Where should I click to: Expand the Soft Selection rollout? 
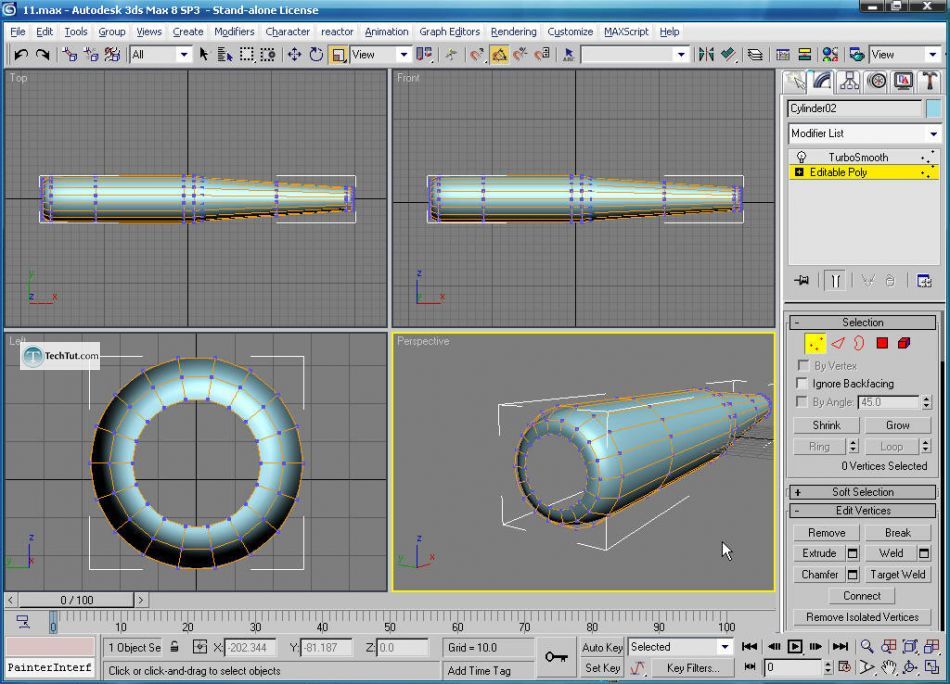click(863, 492)
